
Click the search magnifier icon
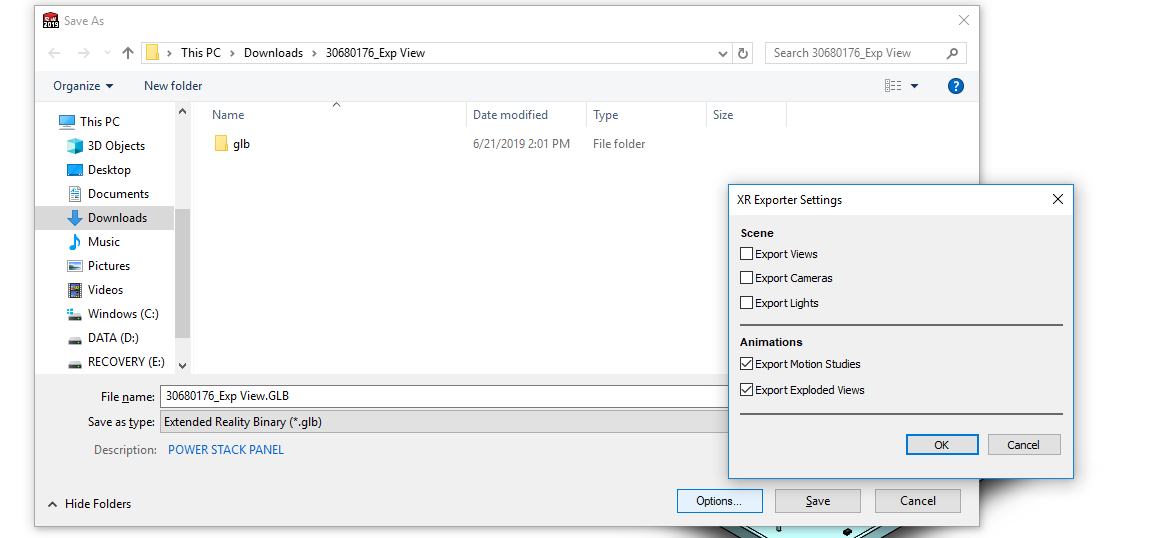pyautogui.click(x=952, y=53)
